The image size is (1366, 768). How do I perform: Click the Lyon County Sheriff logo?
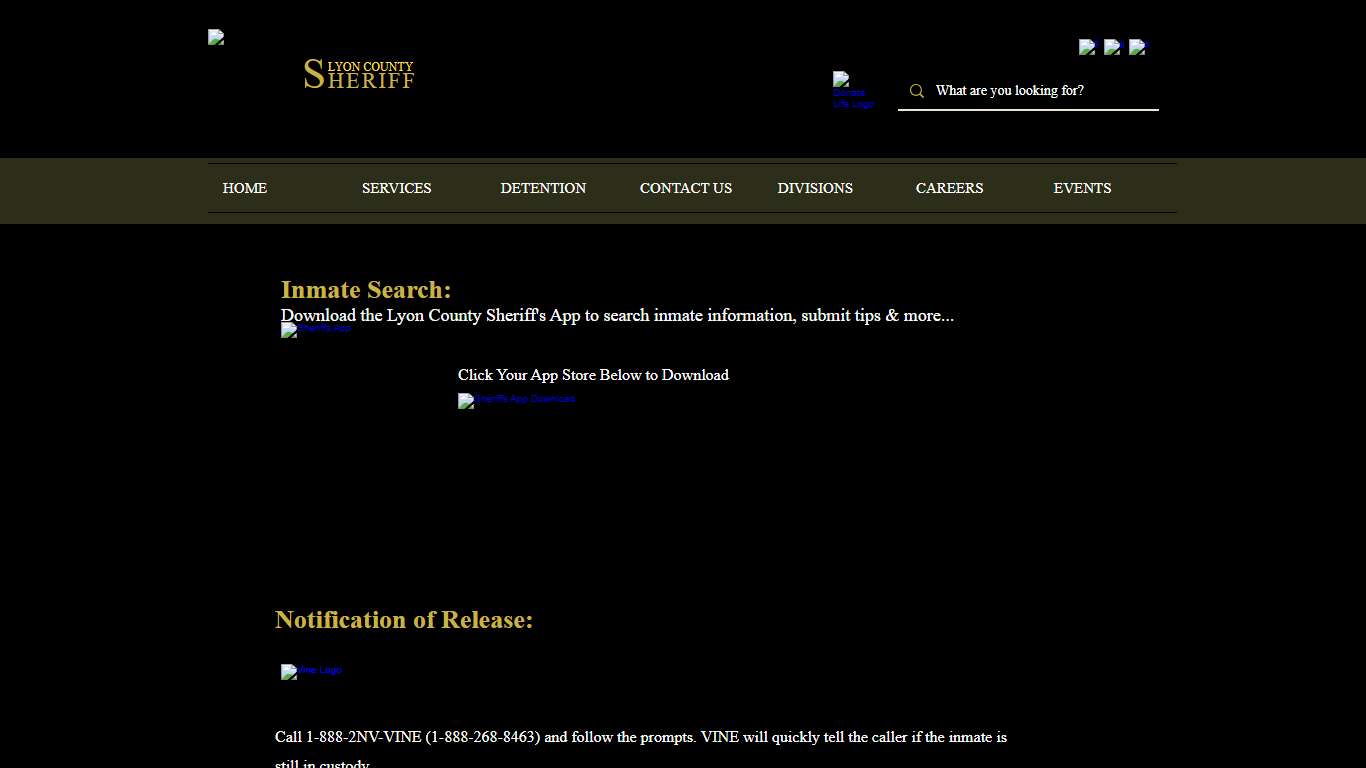(358, 74)
